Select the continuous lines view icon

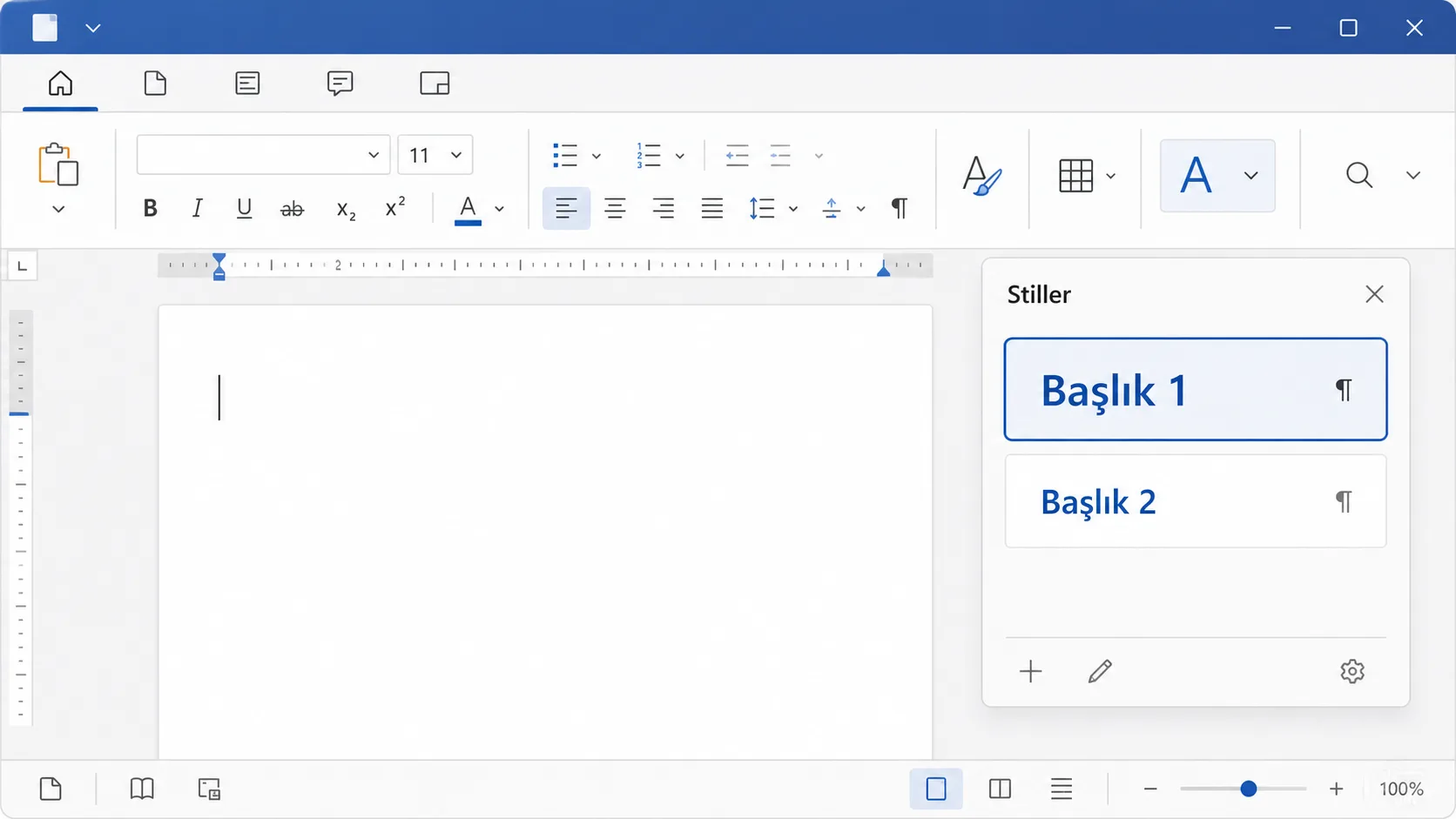pos(1061,789)
